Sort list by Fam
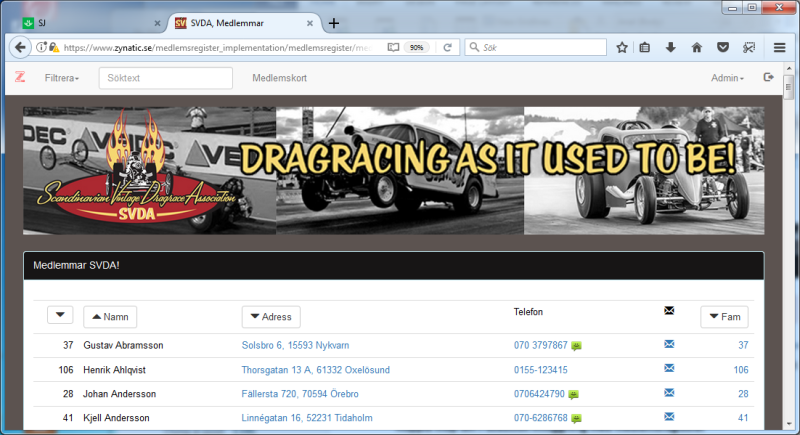800x435 pixels. 724,317
